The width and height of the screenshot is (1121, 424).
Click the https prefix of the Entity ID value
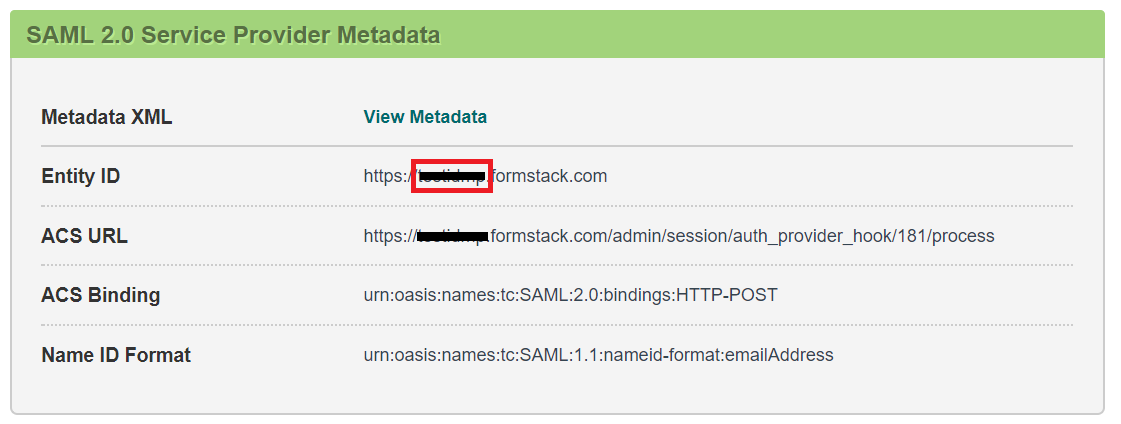(x=383, y=176)
